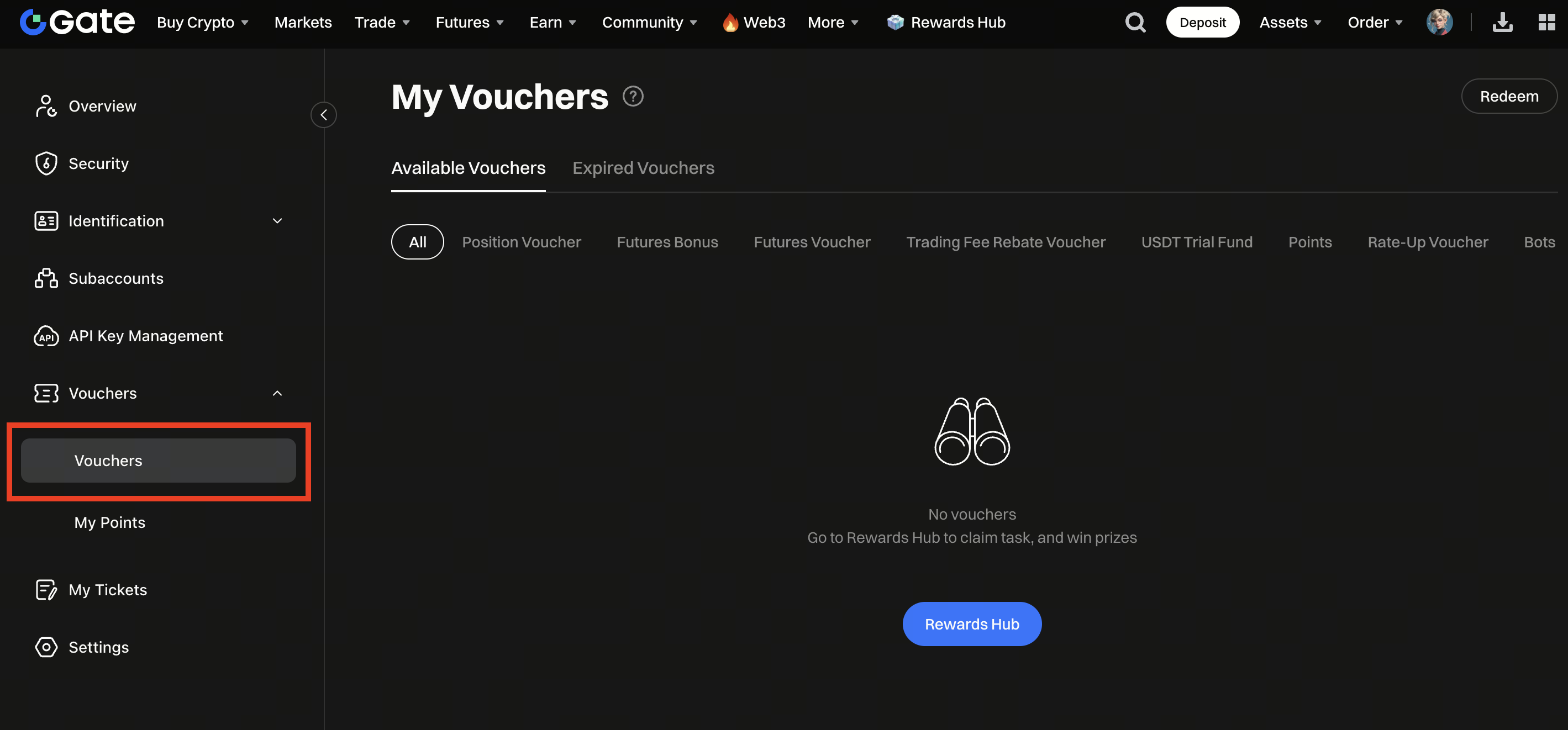Open My Points in sidebar
This screenshot has height=730, width=1568.
point(109,522)
